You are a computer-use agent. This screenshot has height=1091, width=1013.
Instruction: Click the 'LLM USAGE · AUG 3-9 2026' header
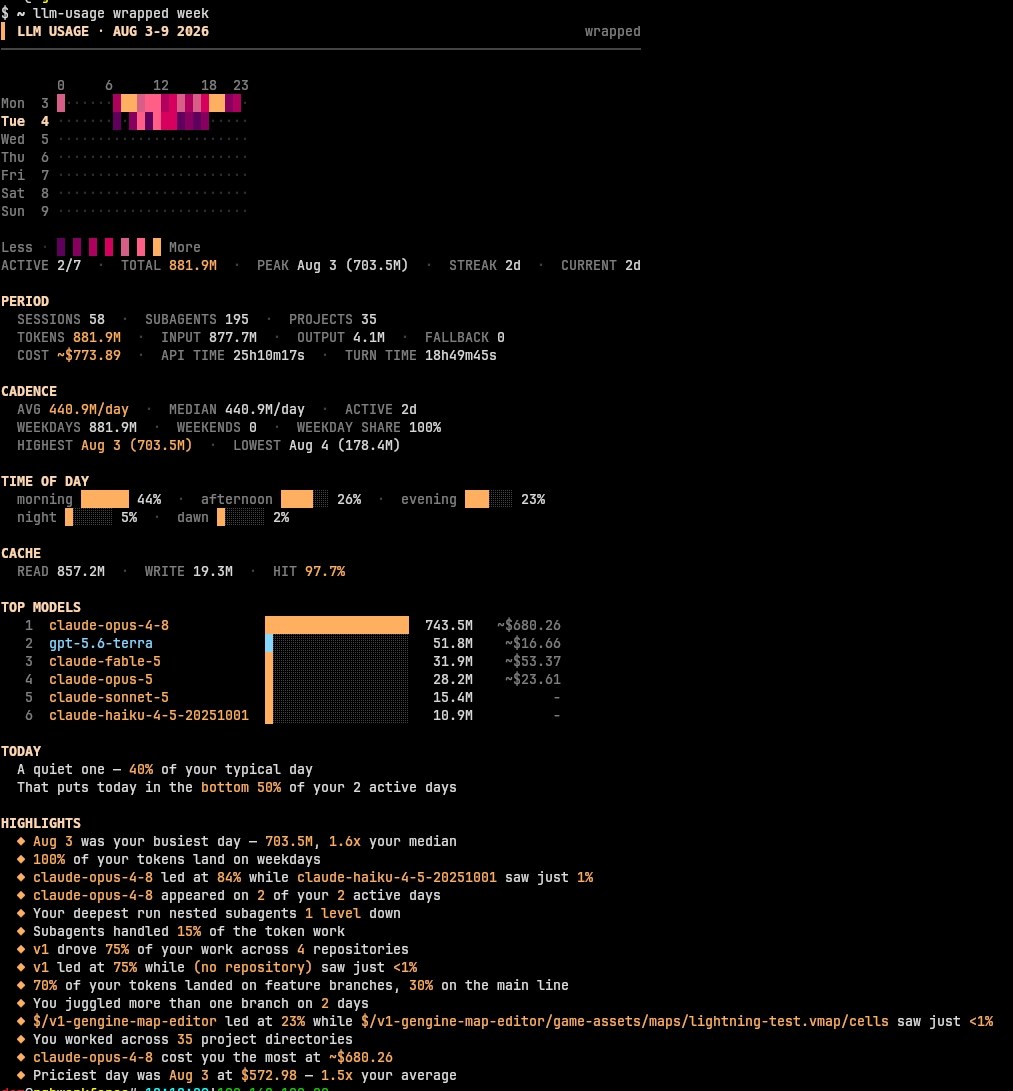click(x=113, y=31)
